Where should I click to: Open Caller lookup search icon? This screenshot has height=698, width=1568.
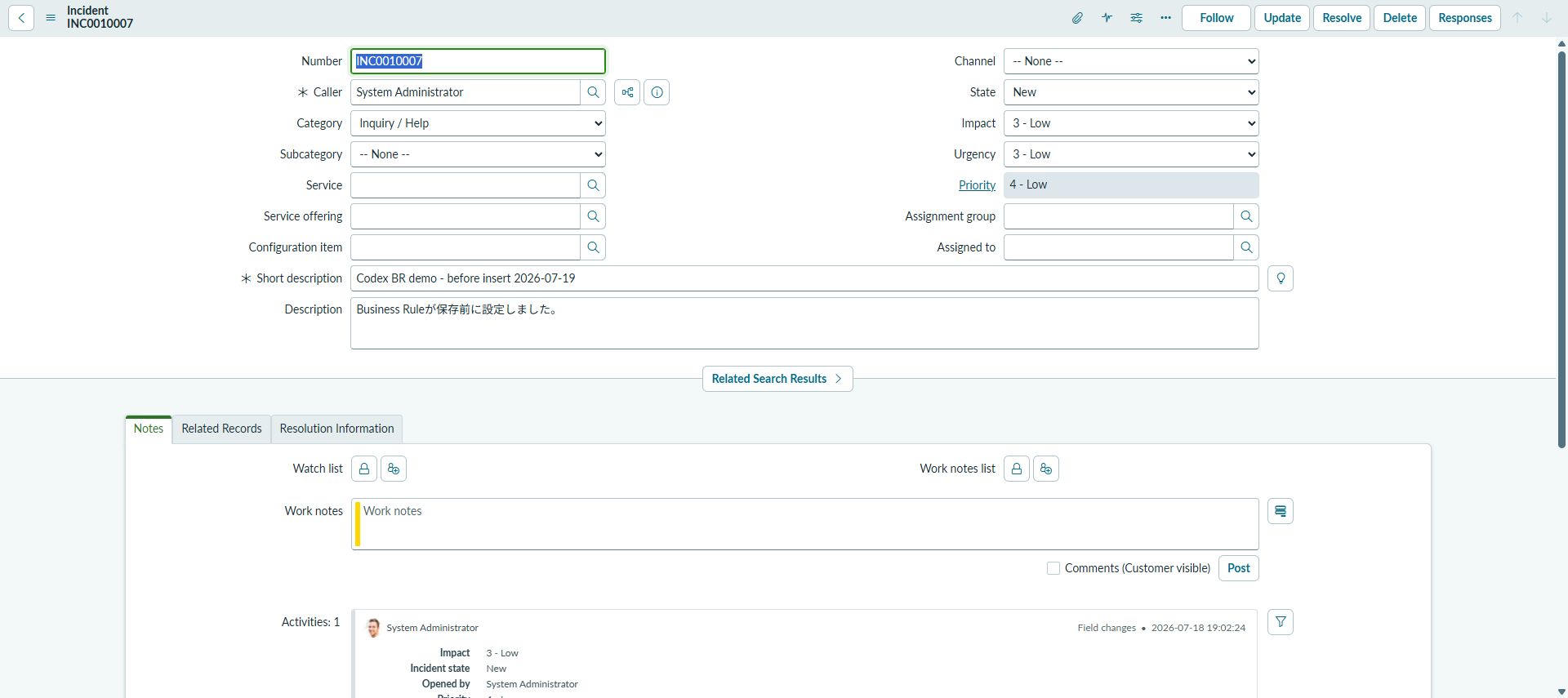[593, 92]
